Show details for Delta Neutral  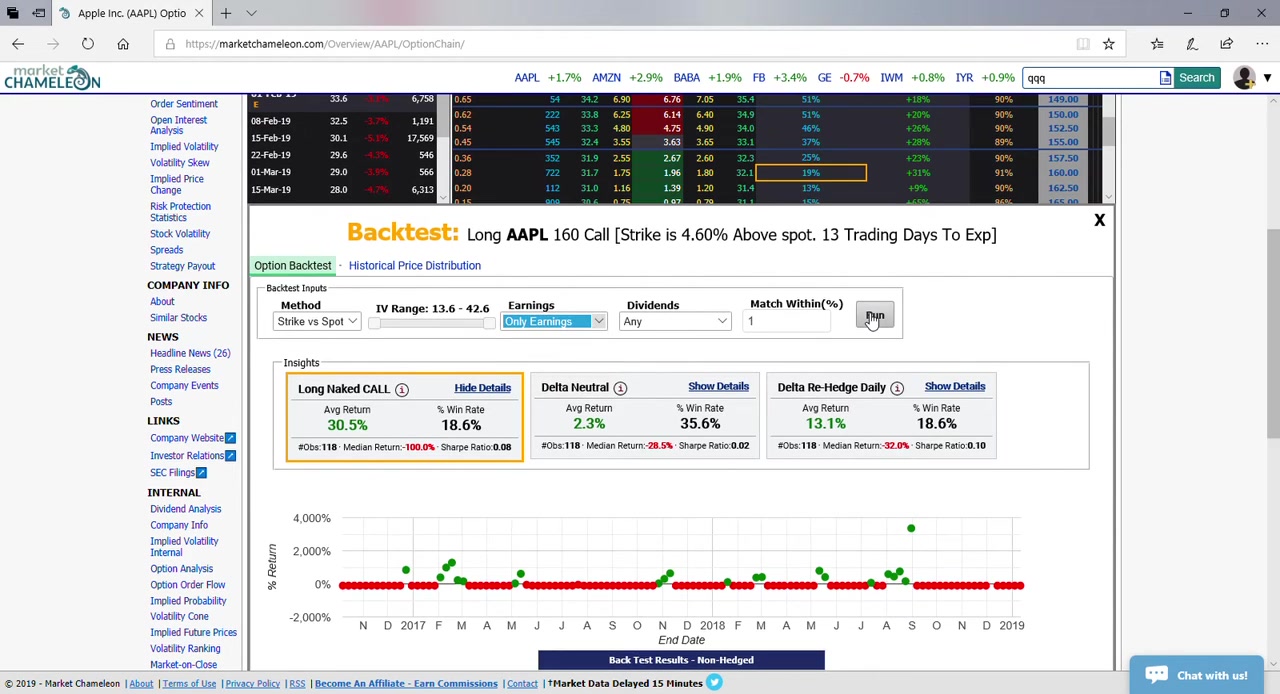coord(718,387)
